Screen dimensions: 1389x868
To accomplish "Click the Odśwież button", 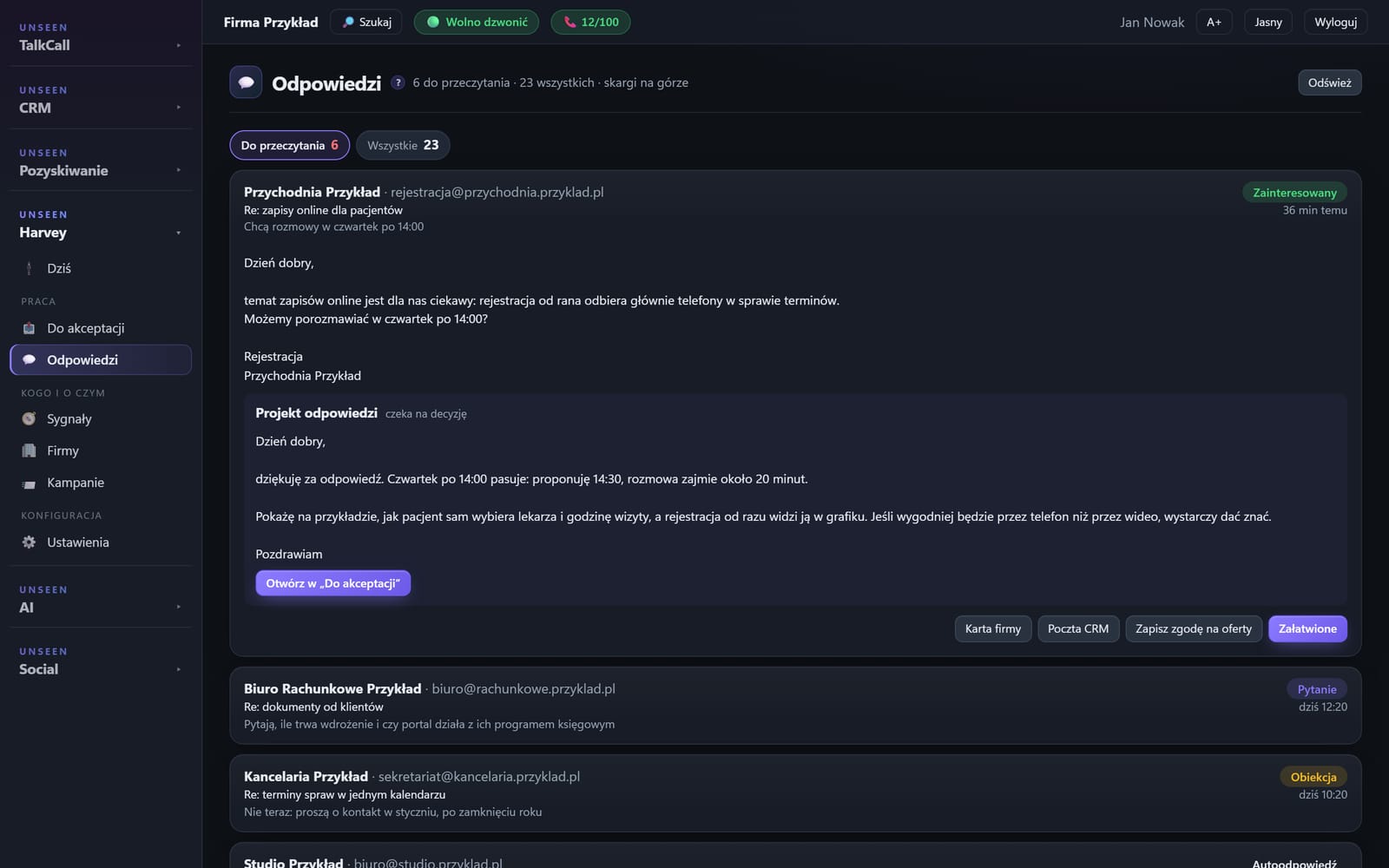I will coord(1329,82).
